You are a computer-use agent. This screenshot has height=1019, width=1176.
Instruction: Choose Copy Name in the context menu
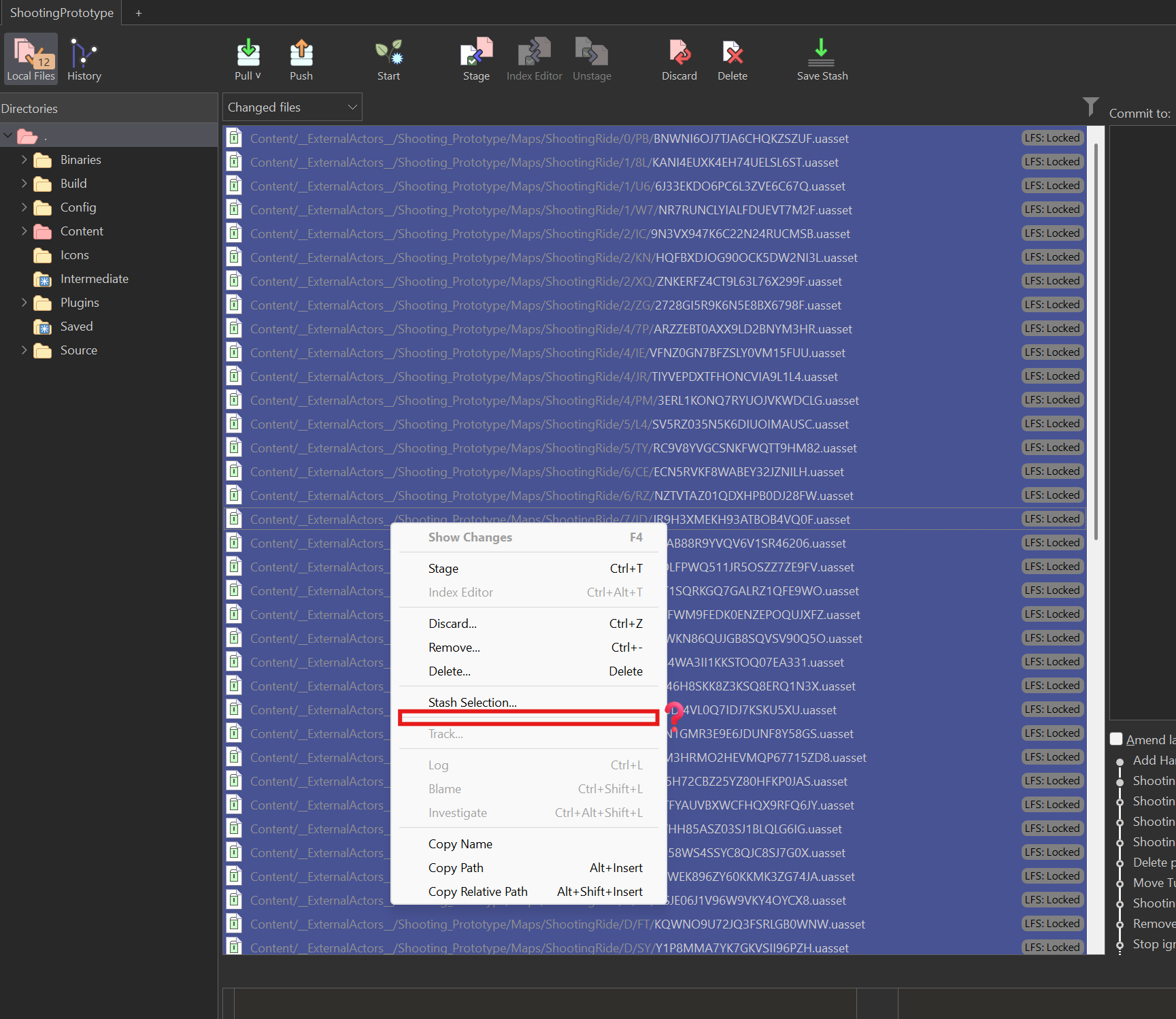tap(528, 844)
